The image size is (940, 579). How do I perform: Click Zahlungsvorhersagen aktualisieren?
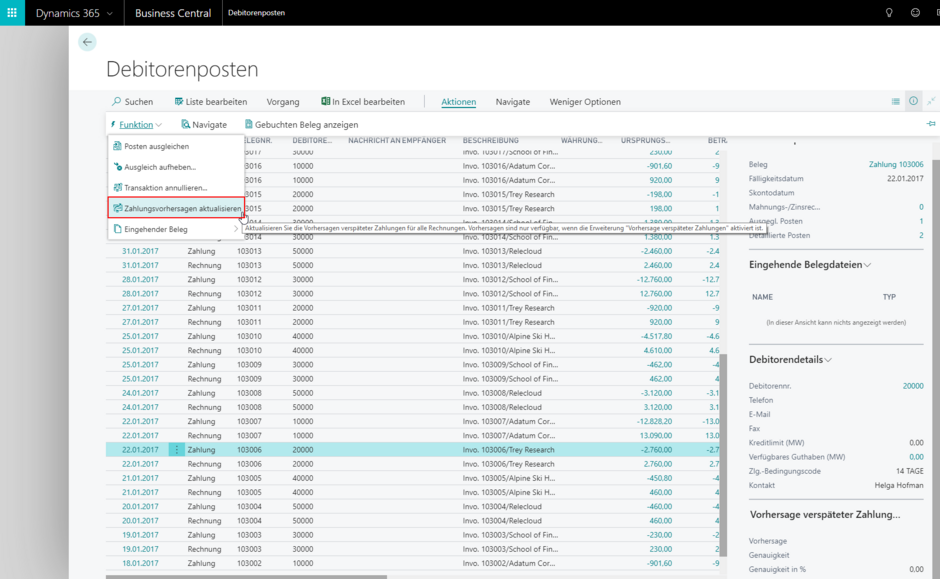(176, 208)
